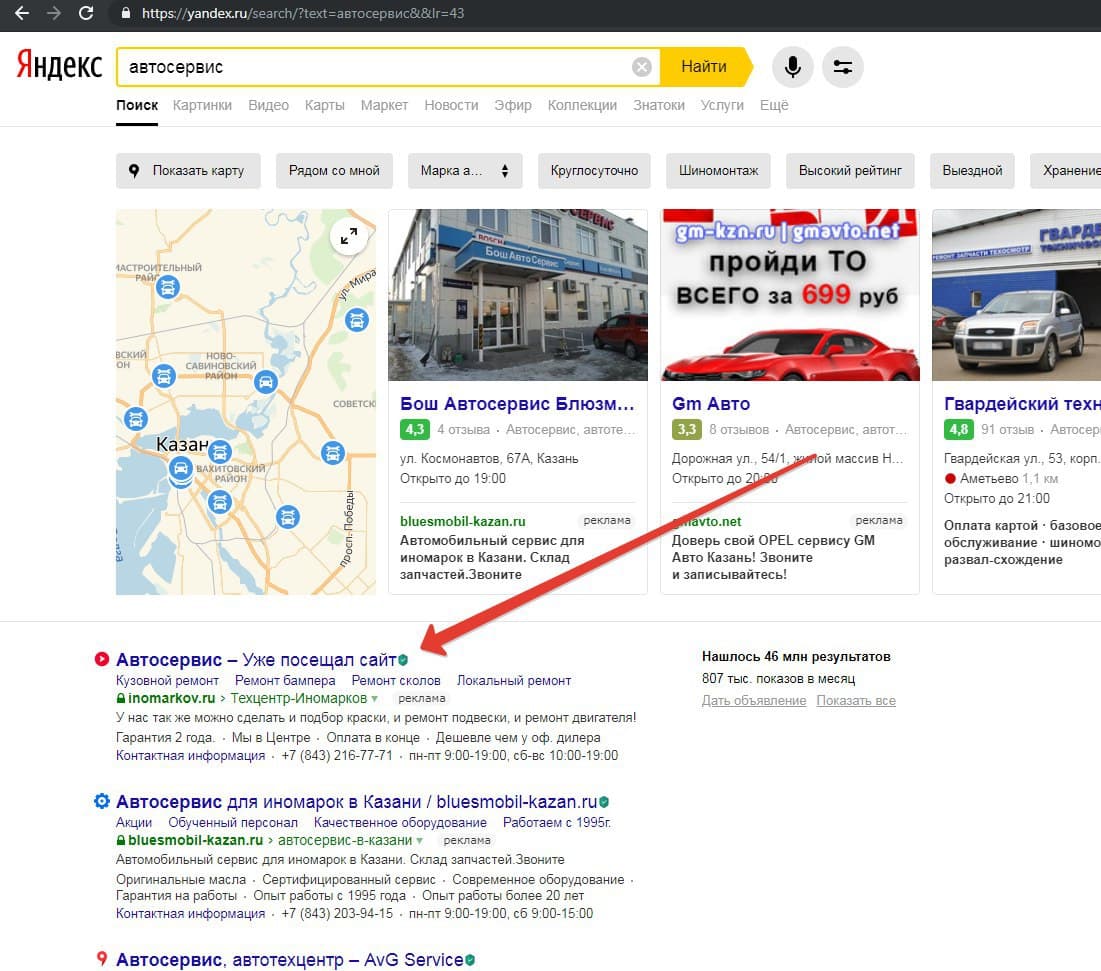The height and width of the screenshot is (971, 1101).
Task: Open search settings sliders icon
Action: coord(843,67)
